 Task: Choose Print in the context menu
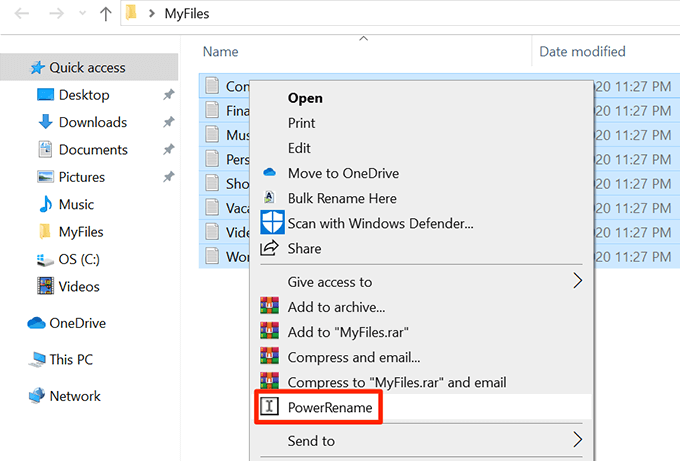pyautogui.click(x=301, y=123)
